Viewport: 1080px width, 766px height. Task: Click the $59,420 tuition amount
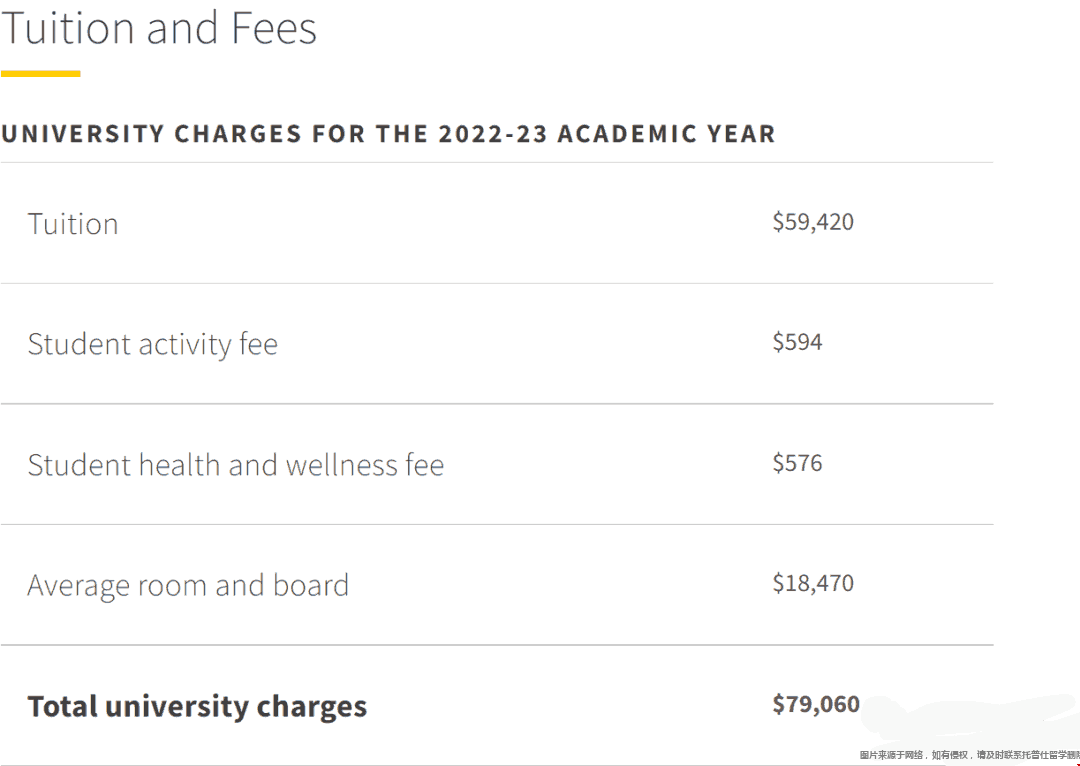(813, 222)
